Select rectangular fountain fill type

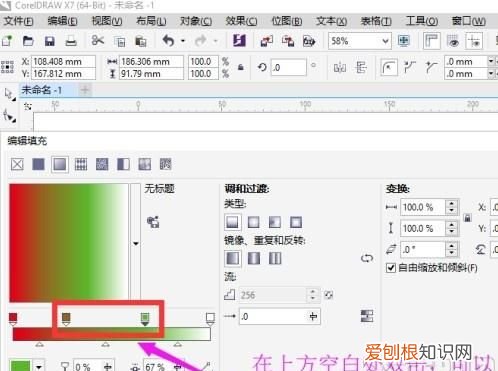click(x=296, y=222)
